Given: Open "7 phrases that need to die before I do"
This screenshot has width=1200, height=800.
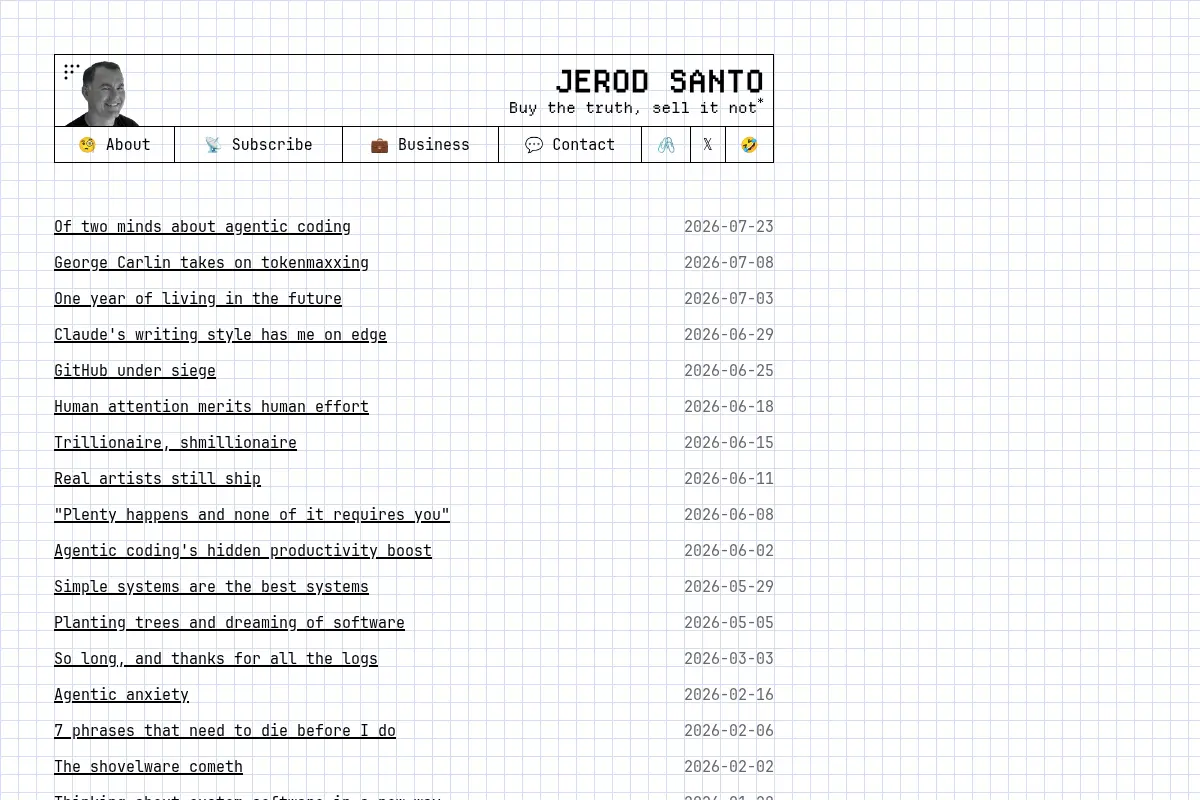Looking at the screenshot, I should [x=225, y=731].
